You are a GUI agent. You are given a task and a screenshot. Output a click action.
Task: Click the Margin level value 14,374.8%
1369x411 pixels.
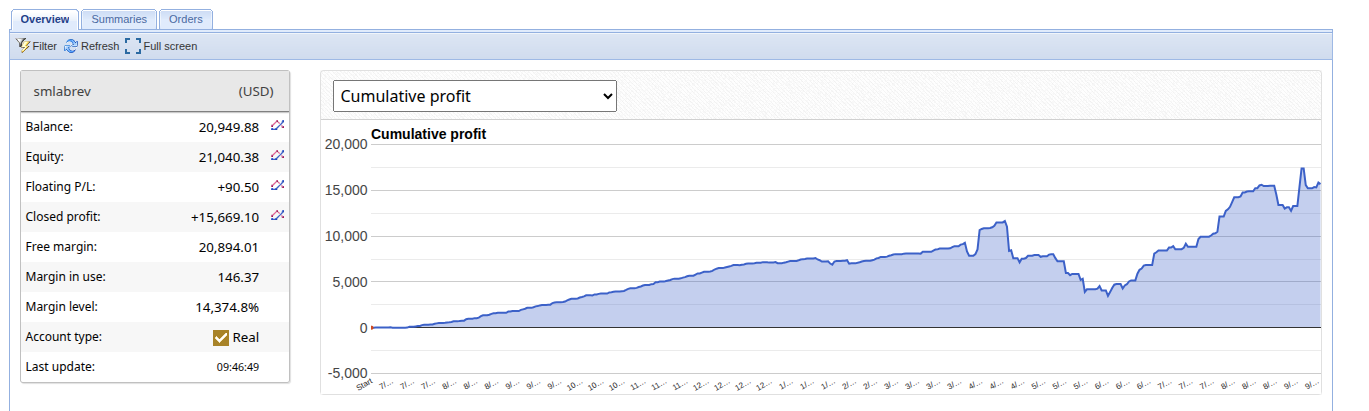point(227,307)
